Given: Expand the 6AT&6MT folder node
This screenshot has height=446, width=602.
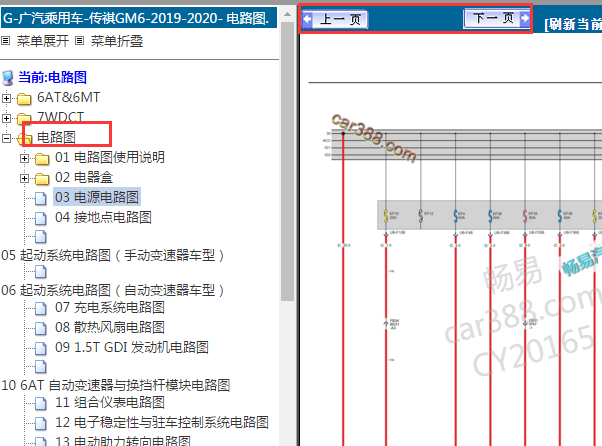Looking at the screenshot, I should [6, 98].
